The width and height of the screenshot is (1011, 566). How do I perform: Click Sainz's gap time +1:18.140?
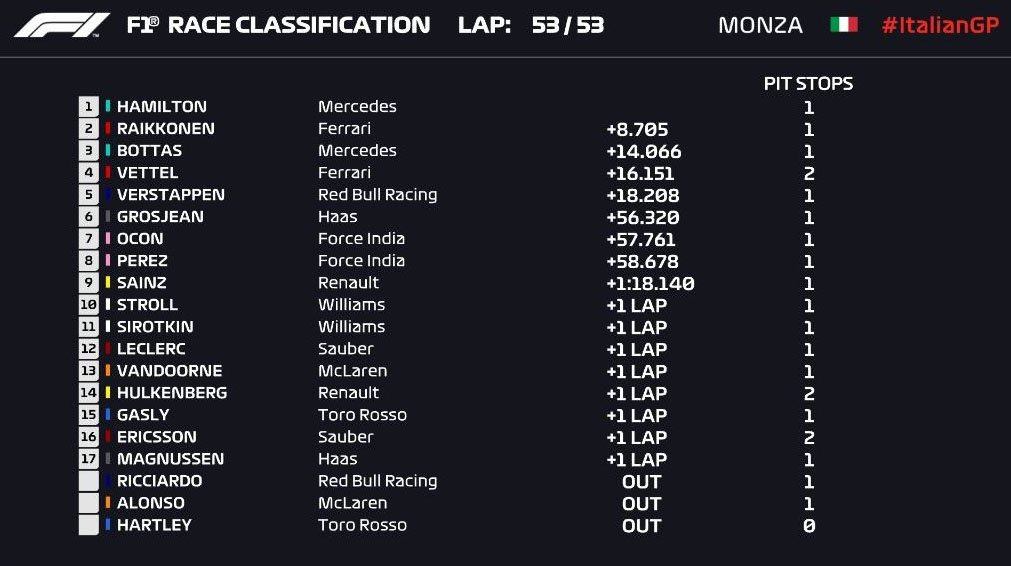[650, 283]
